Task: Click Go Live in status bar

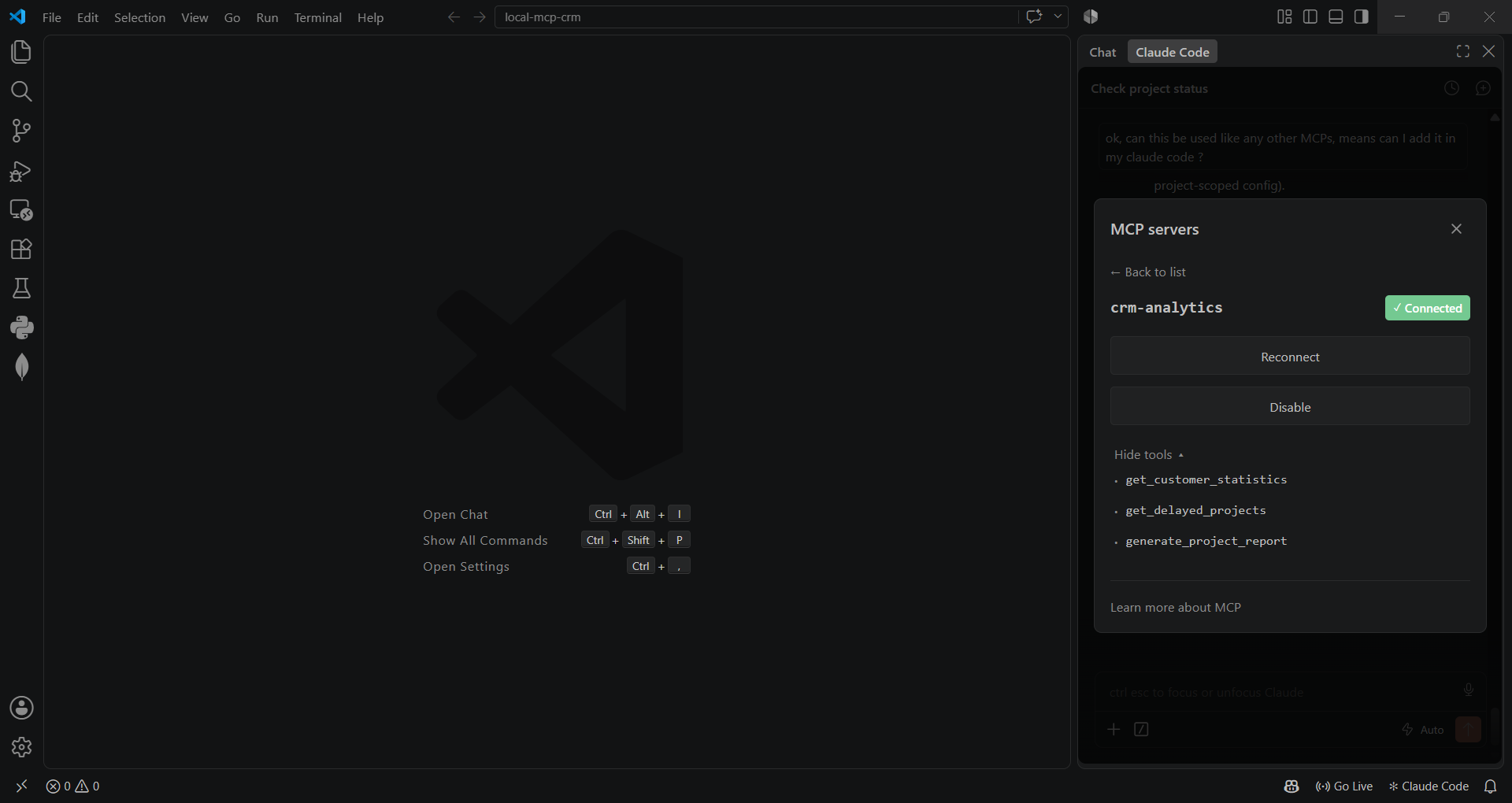Action: [x=1344, y=786]
